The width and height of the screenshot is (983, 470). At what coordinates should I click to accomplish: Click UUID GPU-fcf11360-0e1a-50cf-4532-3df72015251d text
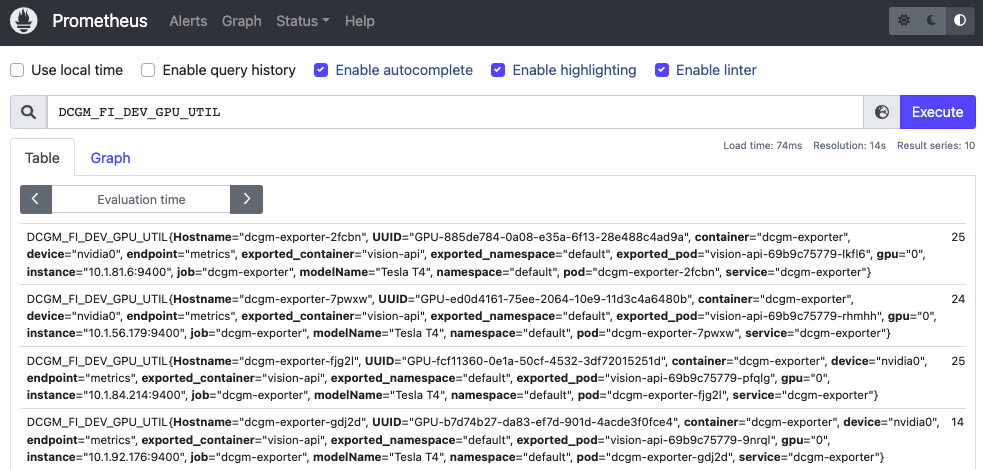point(515,361)
